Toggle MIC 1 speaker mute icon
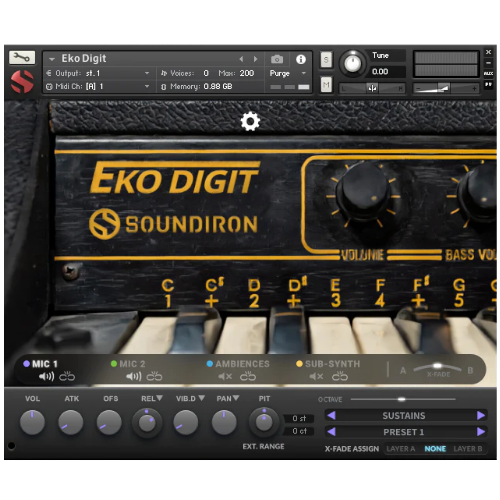Viewport: 500px width, 500px height. click(46, 377)
